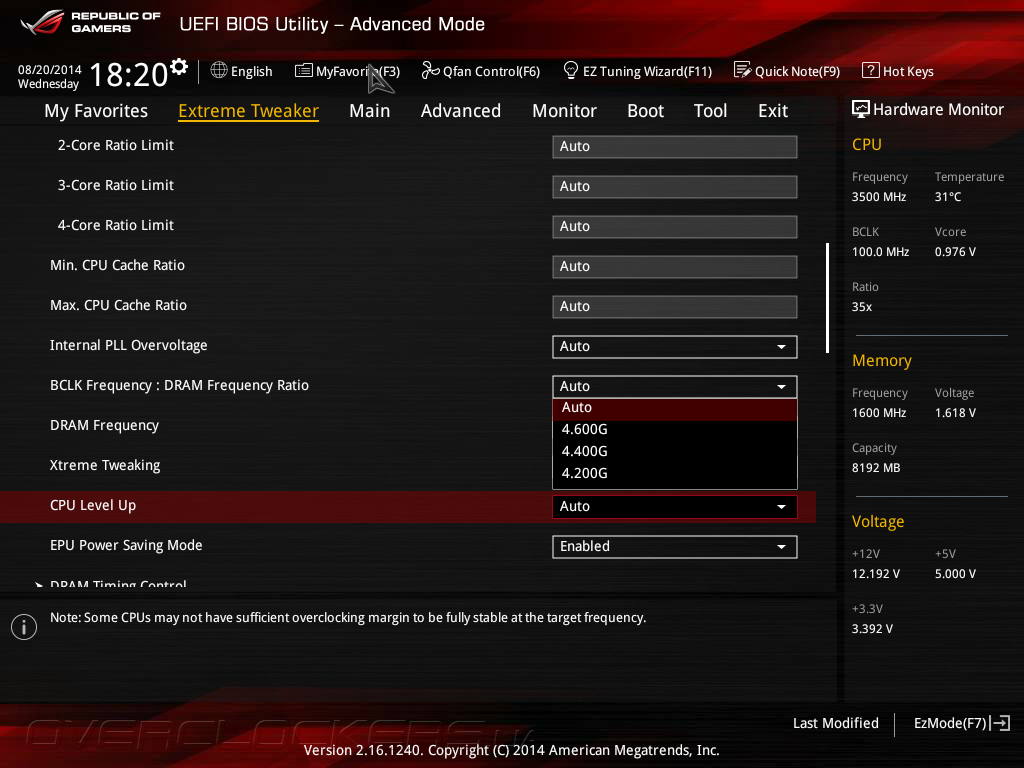1024x768 pixels.
Task: Click the 18:20 clock display
Action: click(129, 74)
